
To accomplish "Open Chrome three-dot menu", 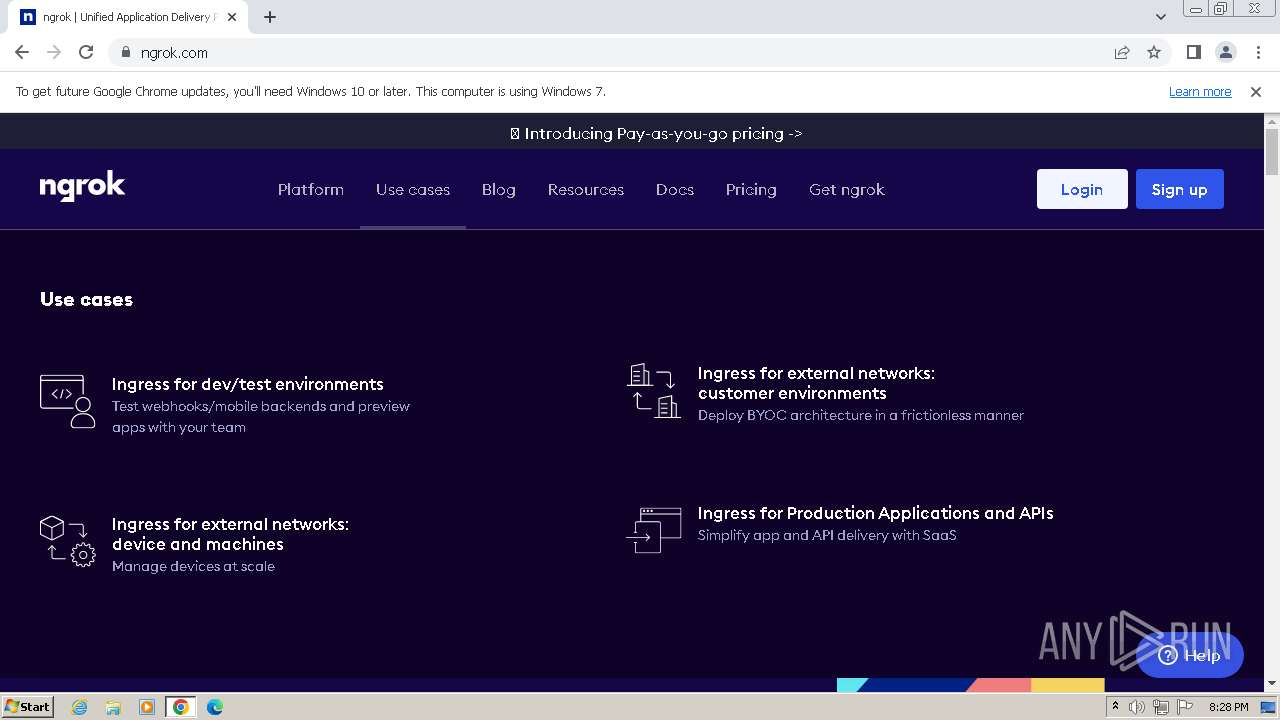I will pos(1257,52).
